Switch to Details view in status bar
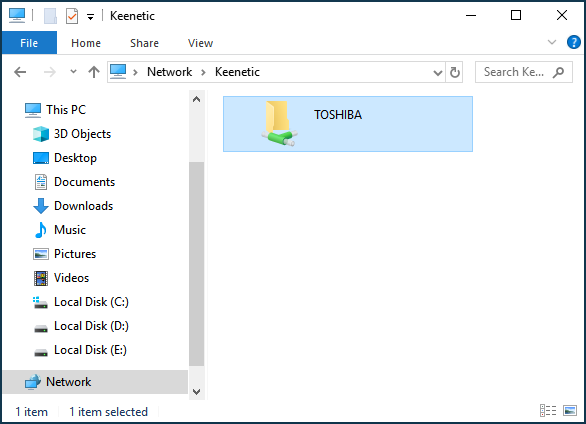The image size is (586, 424). (548, 411)
